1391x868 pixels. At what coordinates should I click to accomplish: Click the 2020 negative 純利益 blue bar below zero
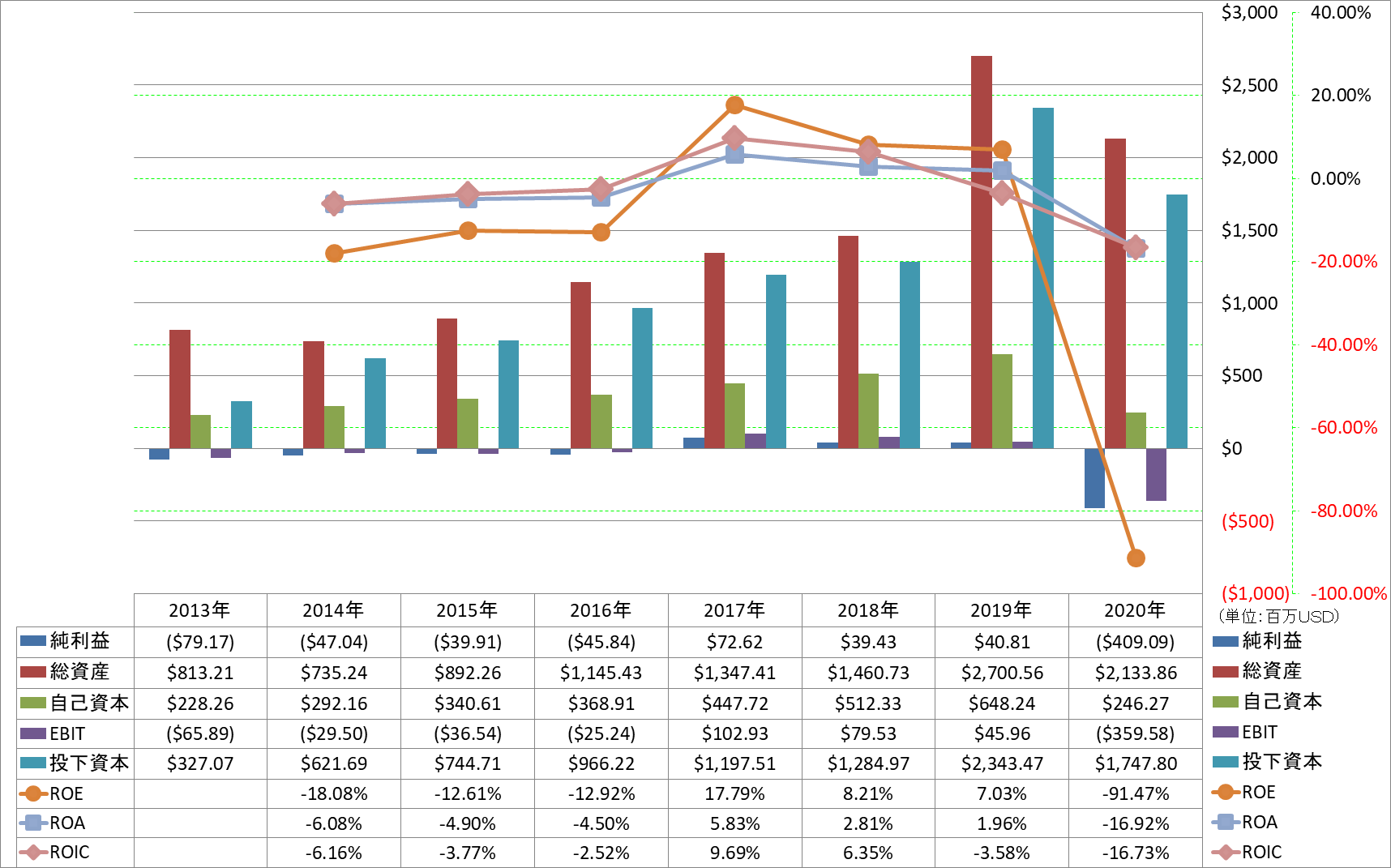click(x=1094, y=478)
